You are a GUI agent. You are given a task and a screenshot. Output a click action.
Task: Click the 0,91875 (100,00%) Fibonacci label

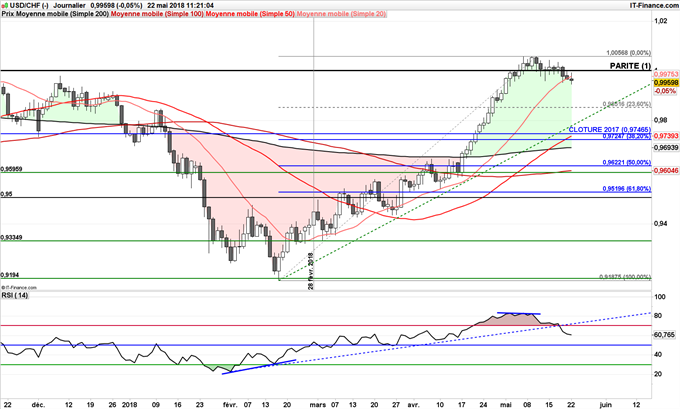pyautogui.click(x=625, y=277)
